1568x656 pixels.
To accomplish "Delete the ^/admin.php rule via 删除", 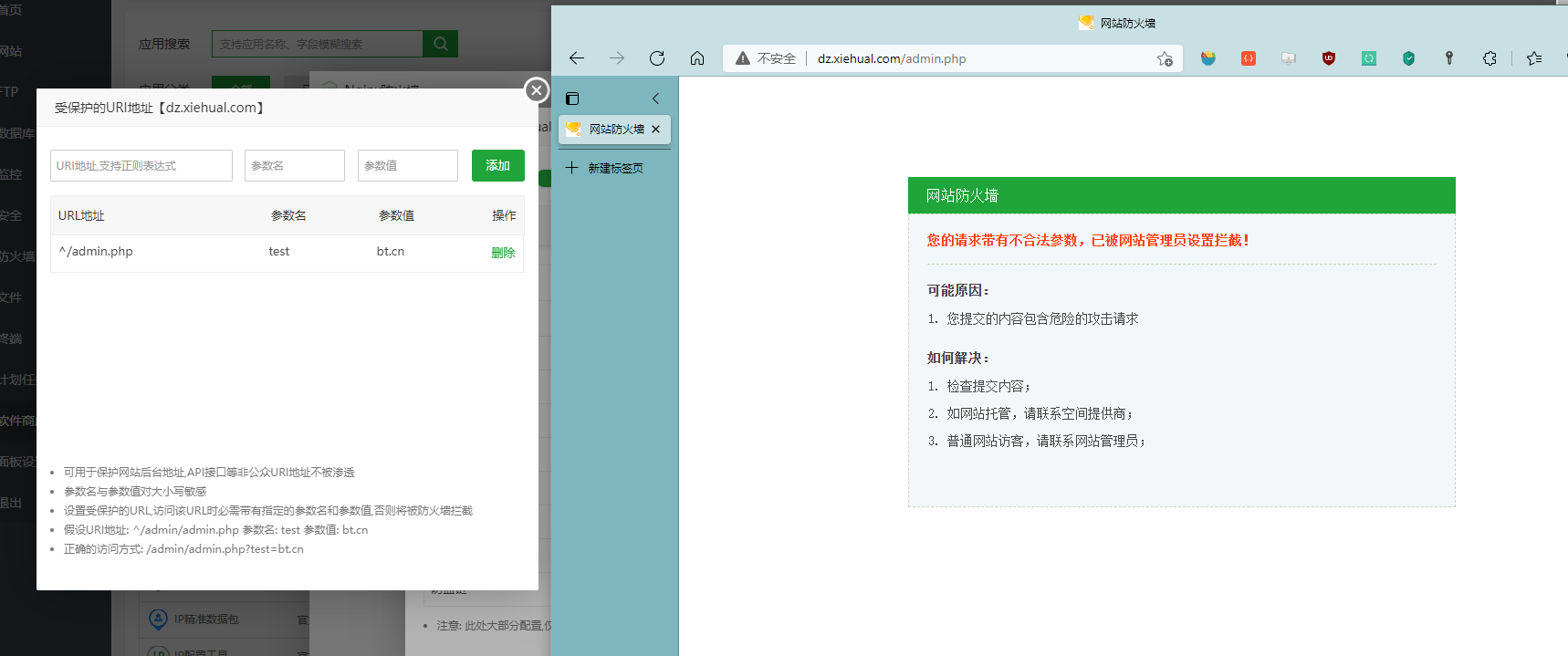I will (x=503, y=253).
